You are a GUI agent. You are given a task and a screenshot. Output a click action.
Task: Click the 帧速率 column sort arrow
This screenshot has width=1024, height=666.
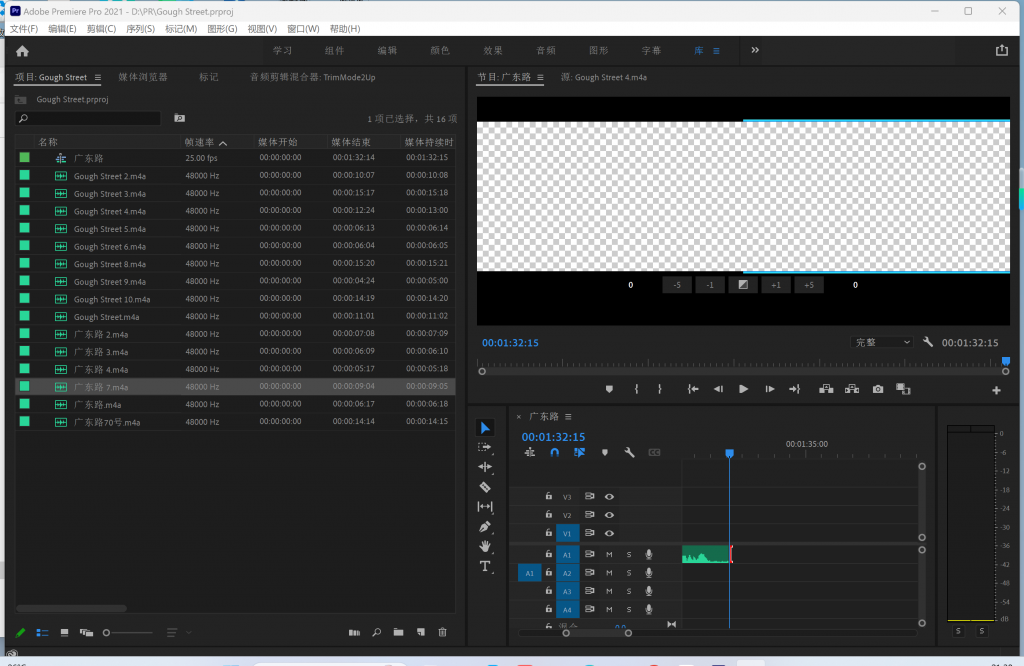(223, 142)
